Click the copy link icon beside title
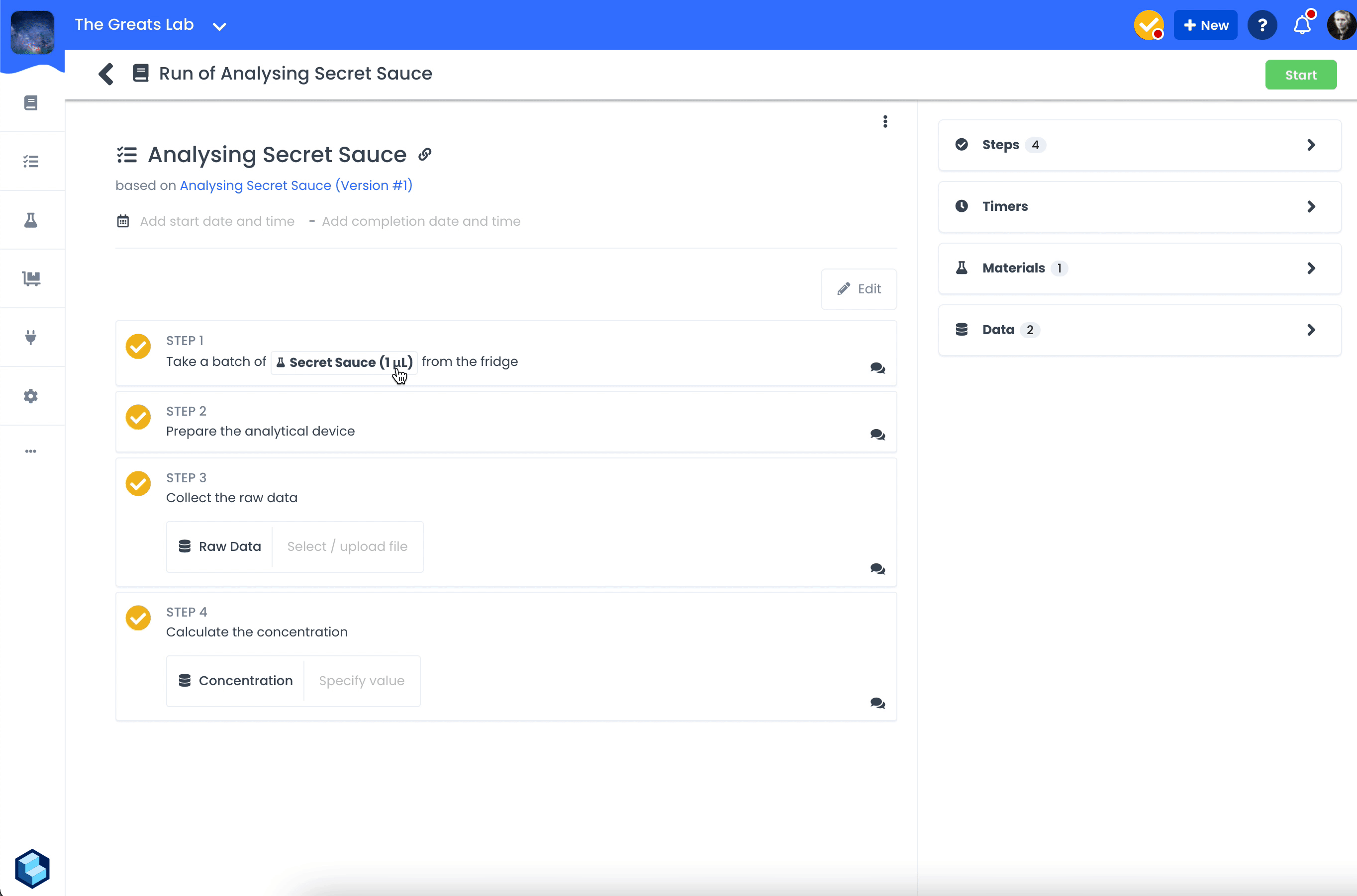This screenshot has width=1357, height=896. pyautogui.click(x=425, y=154)
